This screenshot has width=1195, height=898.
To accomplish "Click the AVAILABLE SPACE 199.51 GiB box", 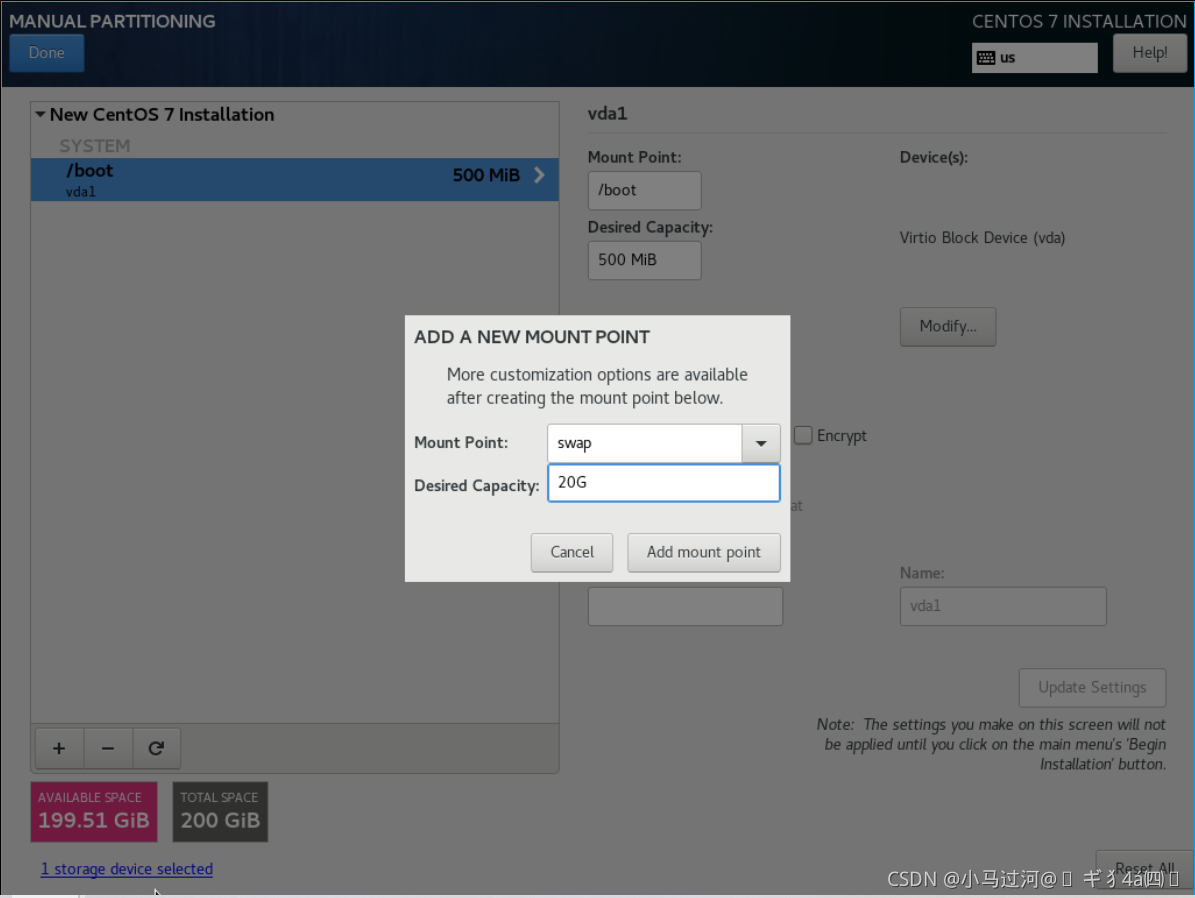I will (94, 812).
